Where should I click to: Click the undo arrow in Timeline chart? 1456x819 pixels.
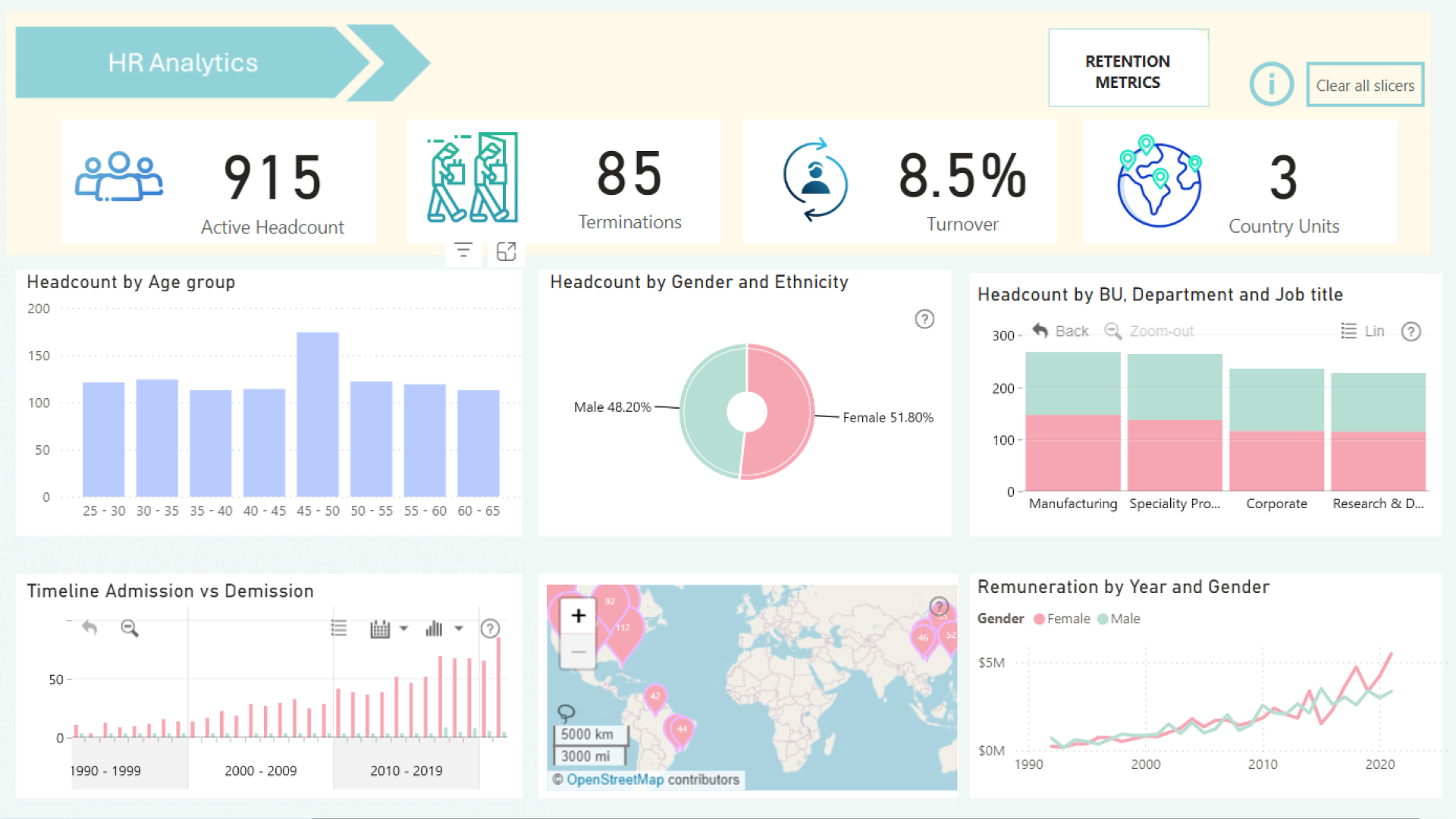89,628
